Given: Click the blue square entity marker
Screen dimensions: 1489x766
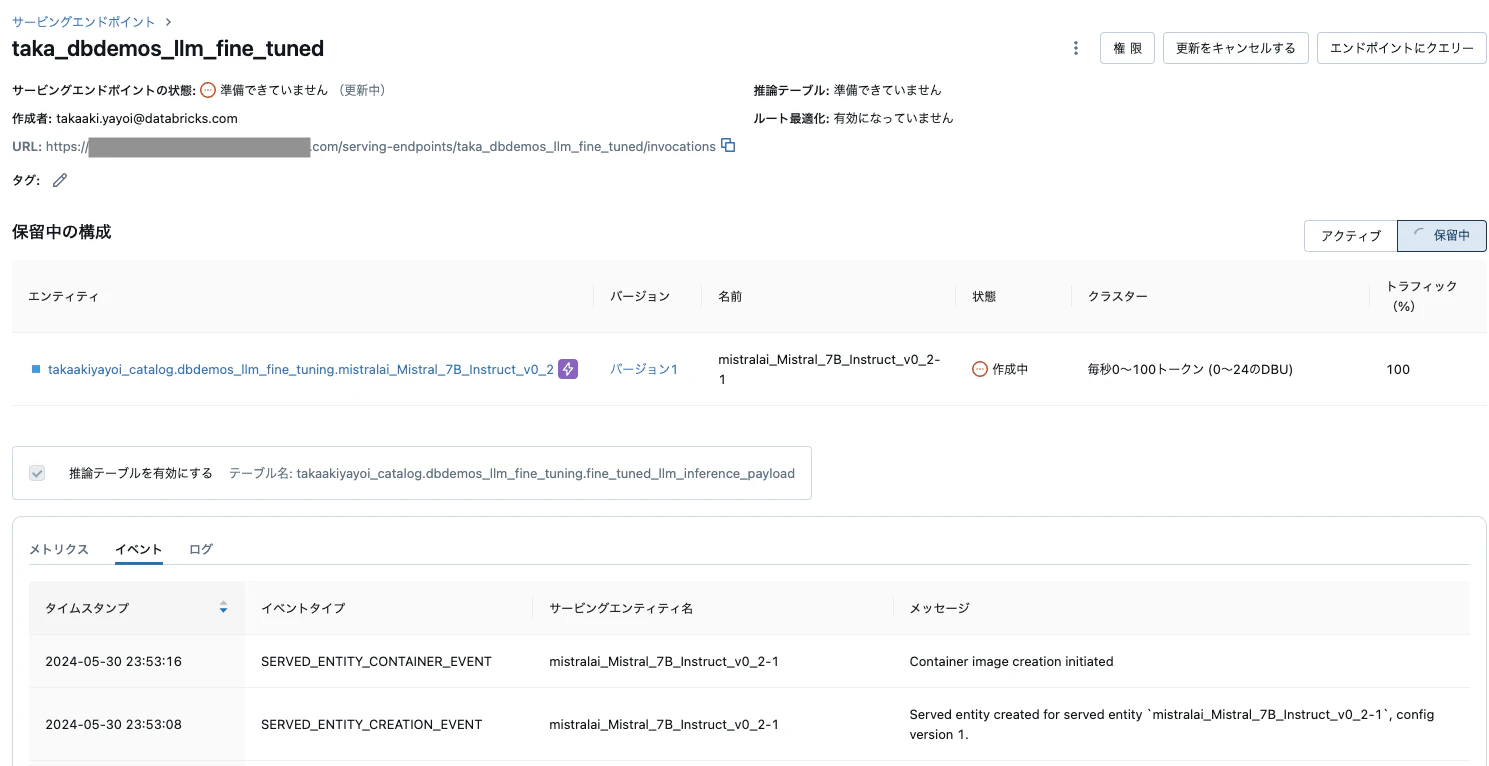Looking at the screenshot, I should (36, 369).
